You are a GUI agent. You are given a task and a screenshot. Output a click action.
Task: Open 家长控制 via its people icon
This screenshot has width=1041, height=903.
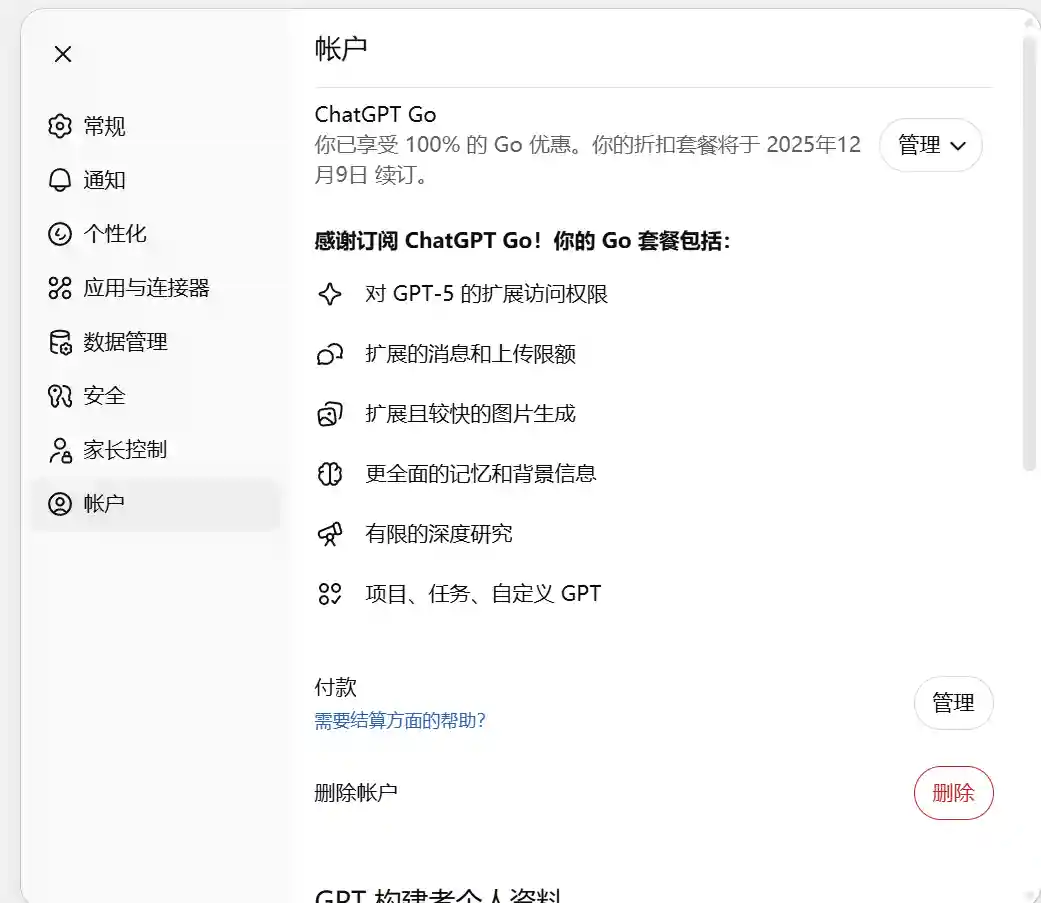60,450
